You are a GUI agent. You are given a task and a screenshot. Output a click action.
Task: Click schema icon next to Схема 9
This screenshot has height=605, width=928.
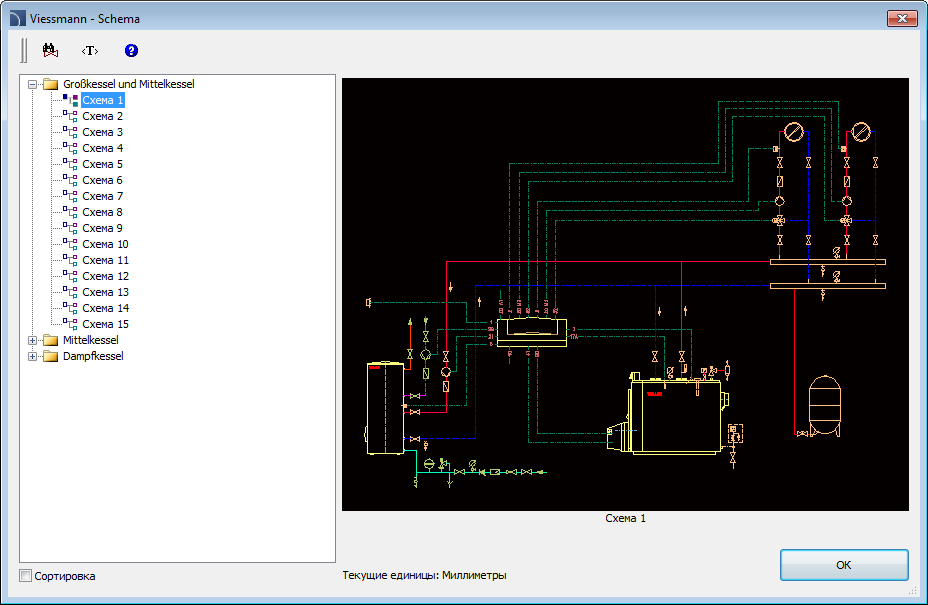[70, 228]
